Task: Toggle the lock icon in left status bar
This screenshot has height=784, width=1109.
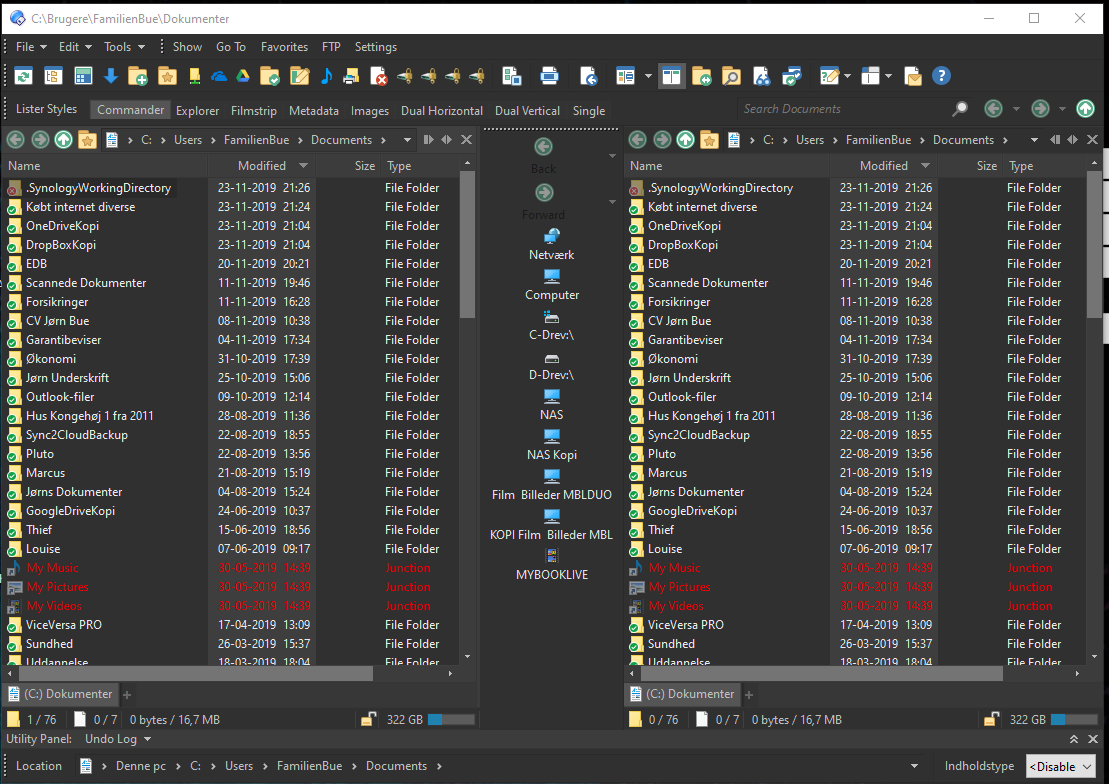Action: pyautogui.click(x=368, y=720)
